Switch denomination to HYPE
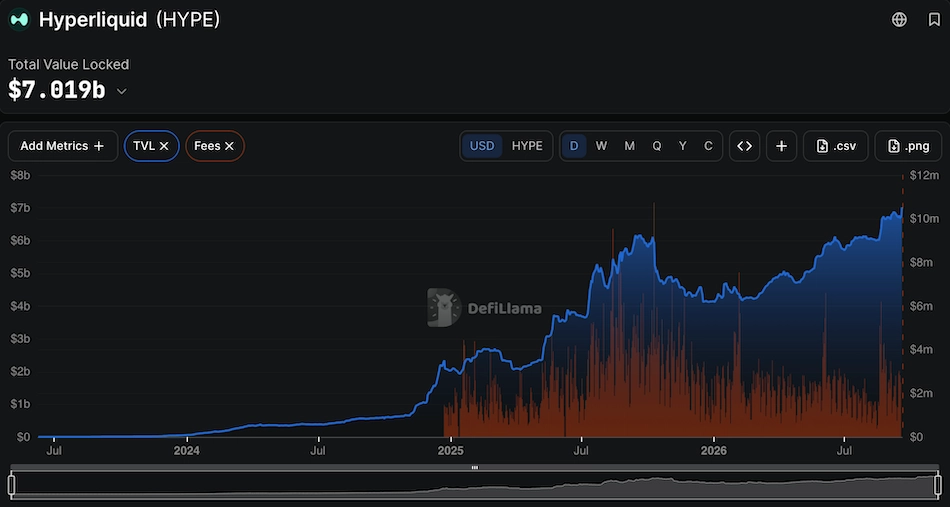950x507 pixels. pyautogui.click(x=527, y=146)
